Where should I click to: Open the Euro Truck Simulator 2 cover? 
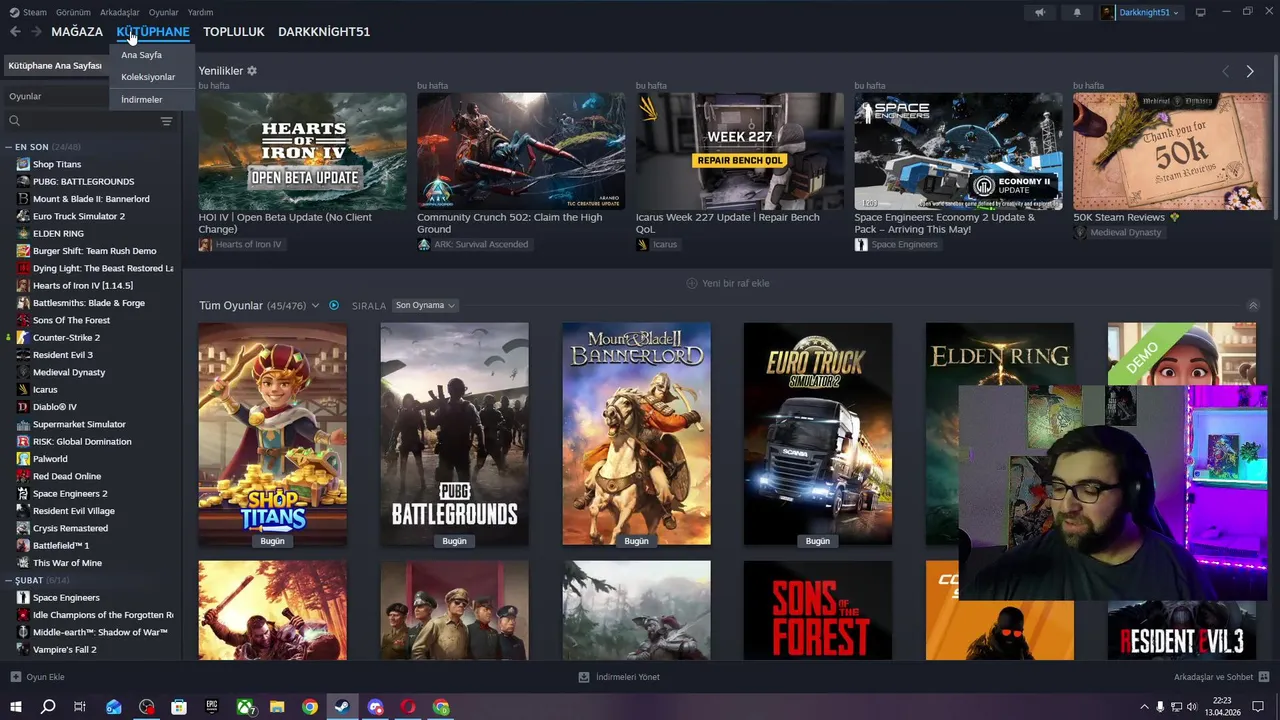[x=818, y=434]
